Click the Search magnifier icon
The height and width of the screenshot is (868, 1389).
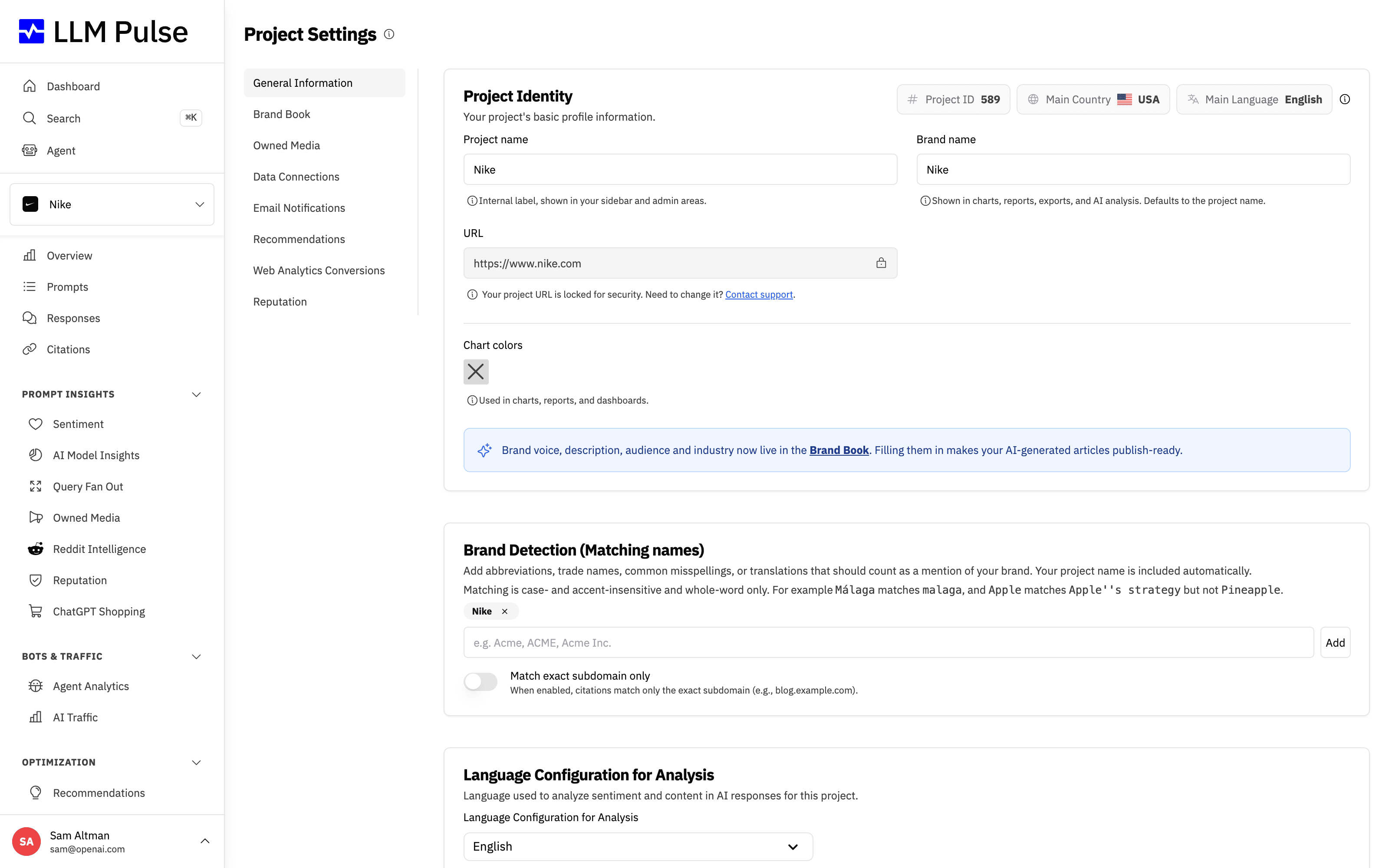click(x=29, y=118)
